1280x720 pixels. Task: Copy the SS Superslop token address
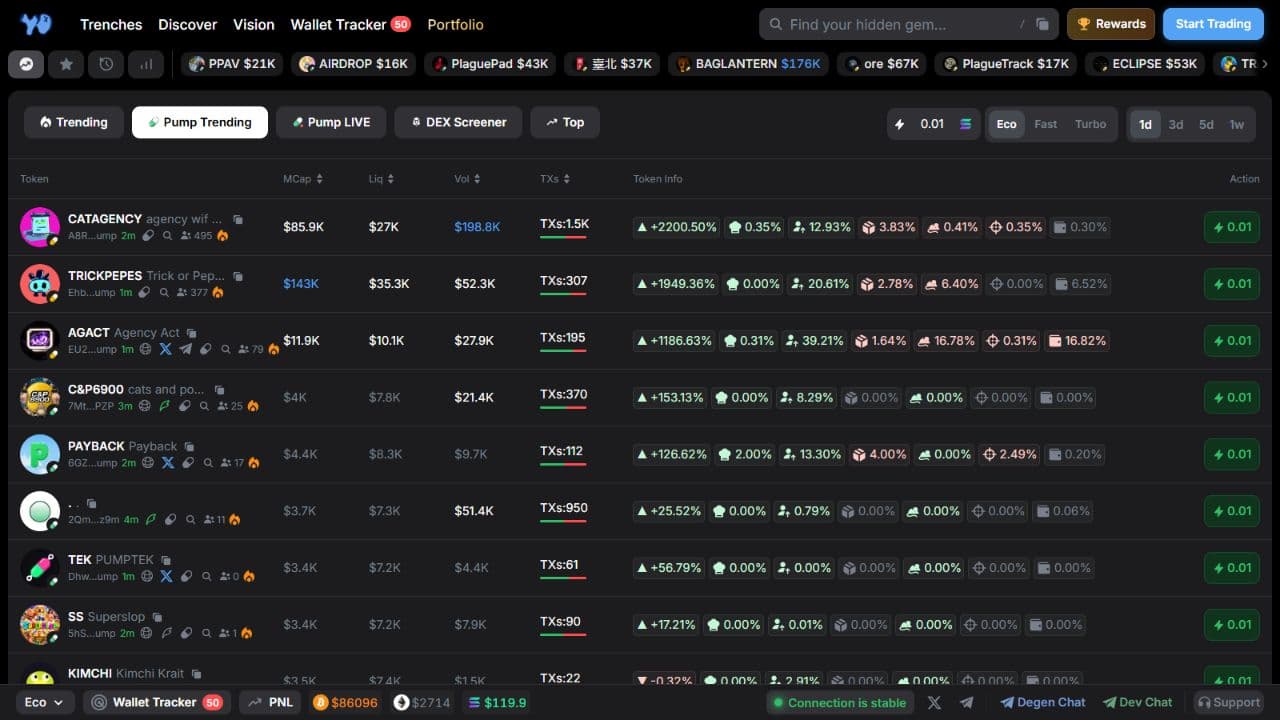(157, 617)
